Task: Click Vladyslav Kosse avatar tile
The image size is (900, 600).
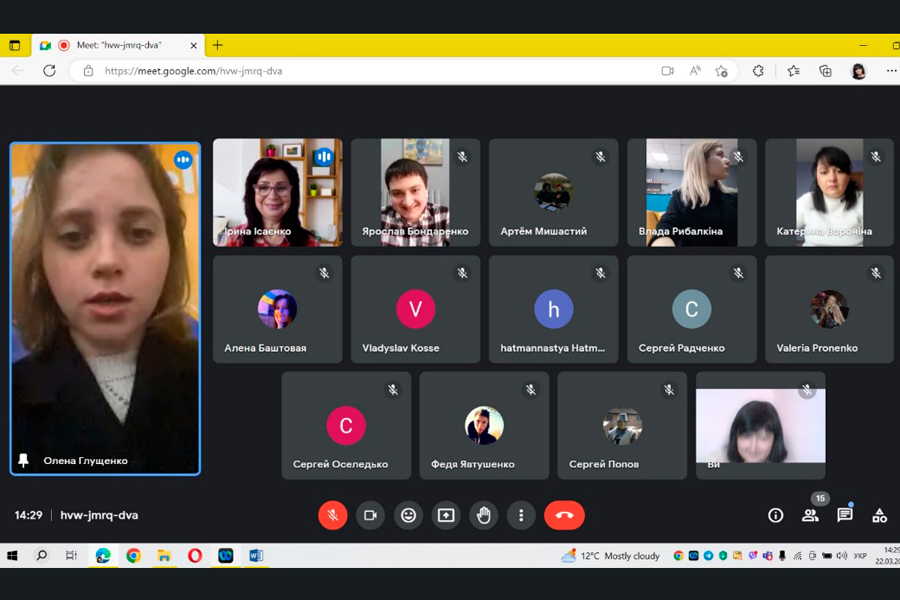Action: click(416, 309)
